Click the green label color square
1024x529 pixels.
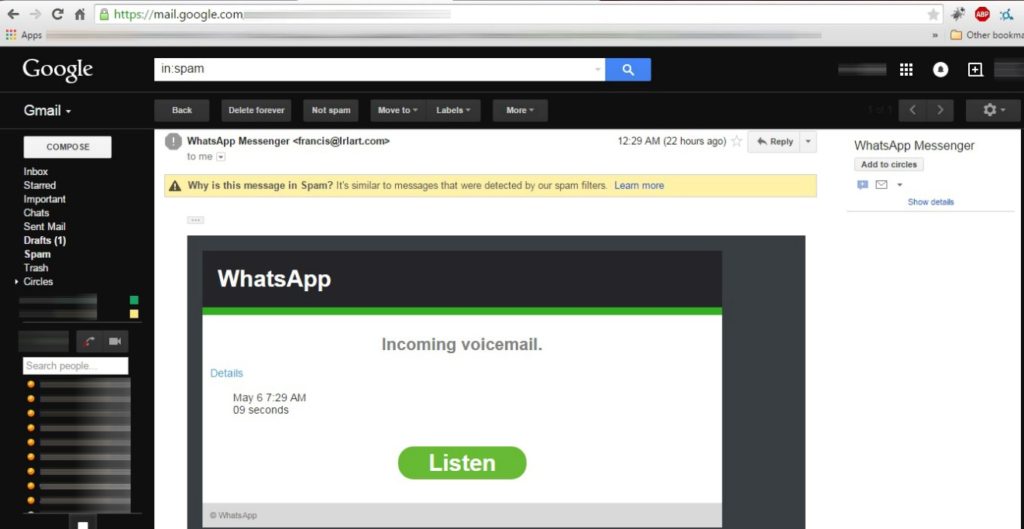tap(134, 300)
